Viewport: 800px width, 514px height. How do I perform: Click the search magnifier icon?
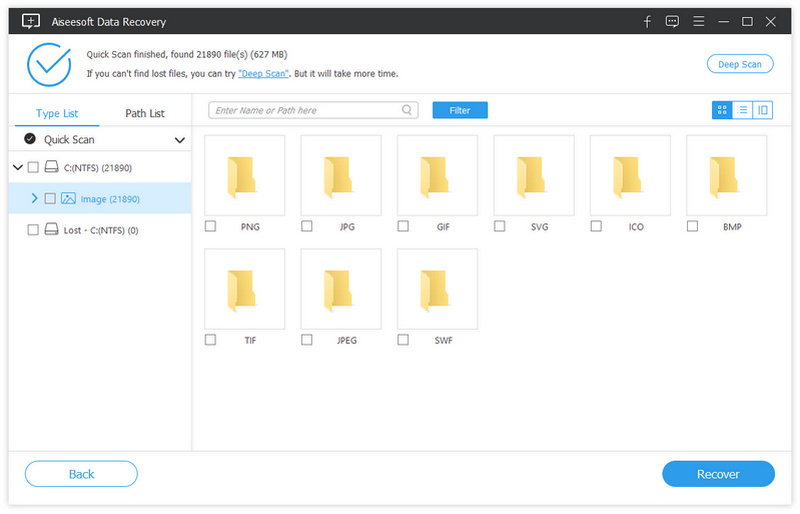pos(408,110)
